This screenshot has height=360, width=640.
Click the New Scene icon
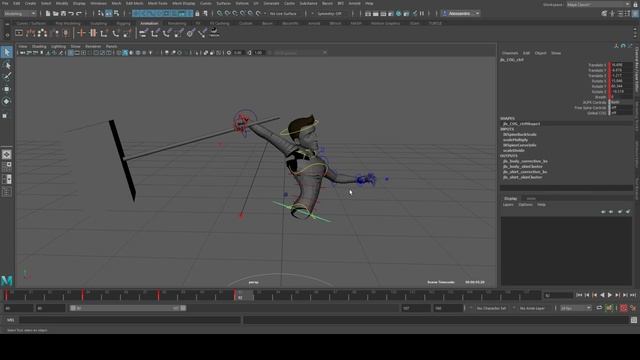(48, 13)
